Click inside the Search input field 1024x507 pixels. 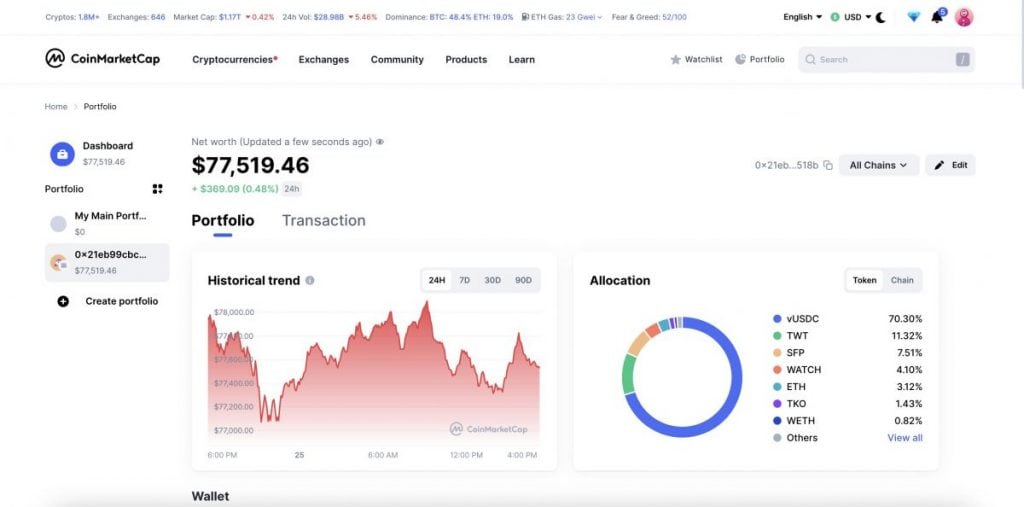tap(886, 59)
